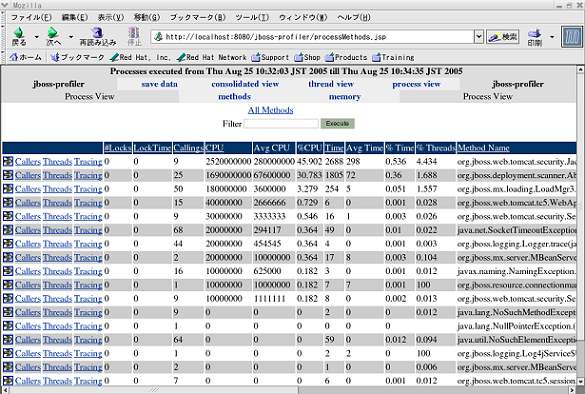The width and height of the screenshot is (585, 394).
Task: Sort by the Time column header link
Action: (334, 148)
